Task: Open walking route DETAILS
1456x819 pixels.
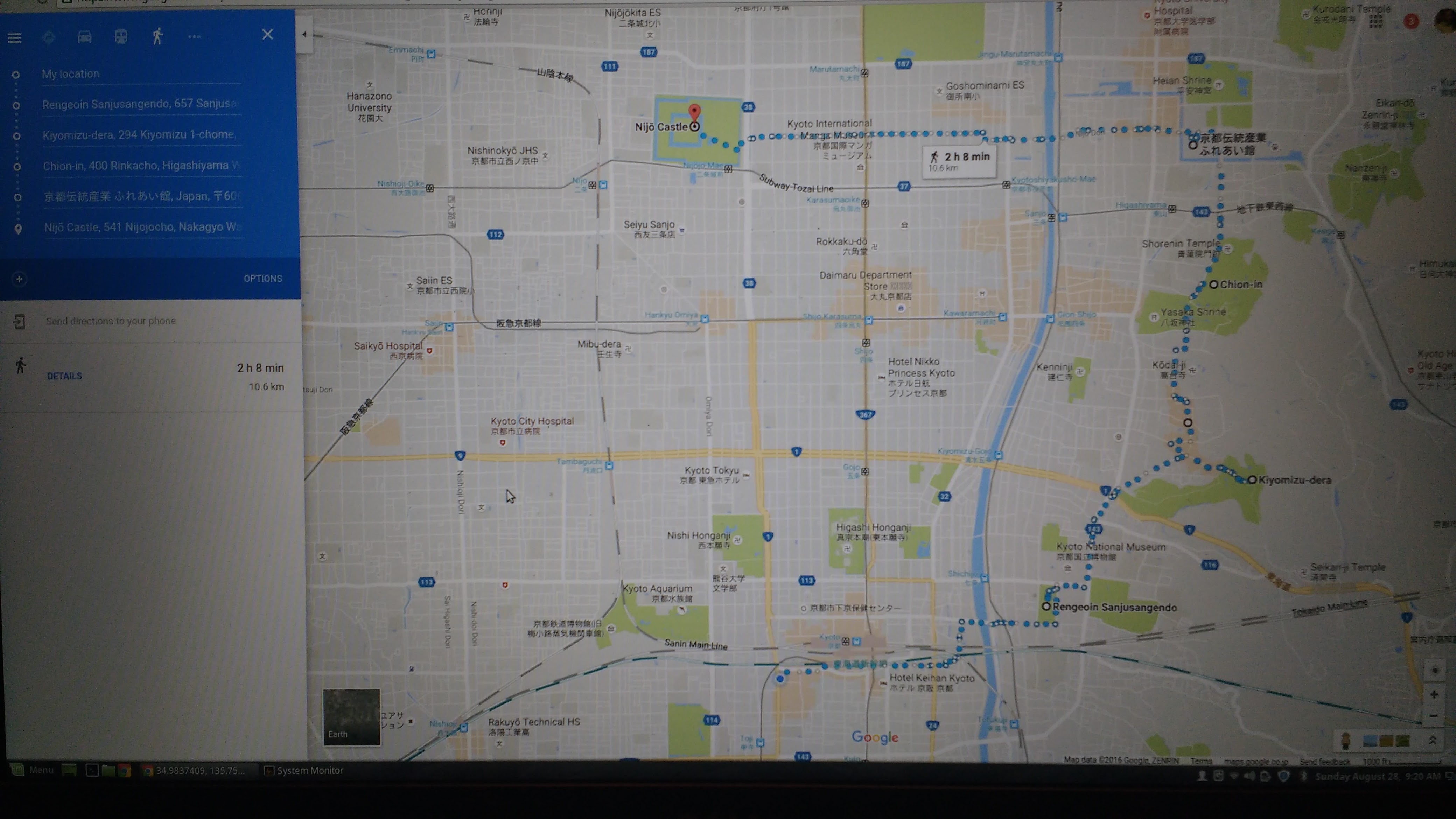Action: (x=64, y=376)
